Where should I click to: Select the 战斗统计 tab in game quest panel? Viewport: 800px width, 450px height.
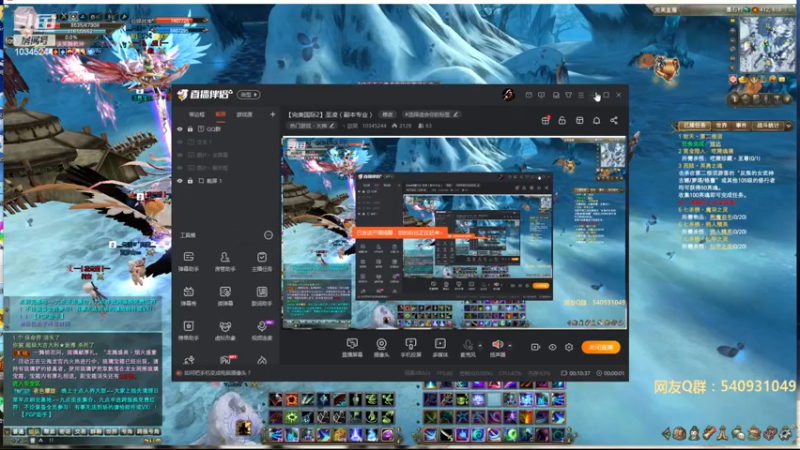click(x=768, y=125)
